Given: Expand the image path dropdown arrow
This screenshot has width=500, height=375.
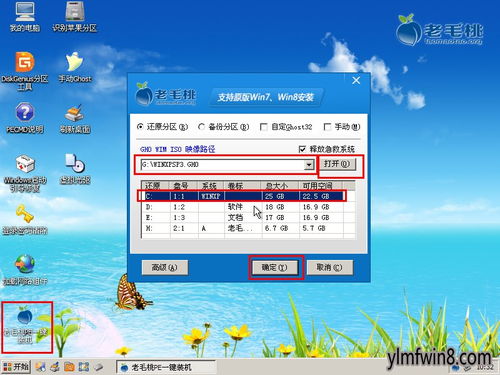Looking at the screenshot, I should click(309, 165).
